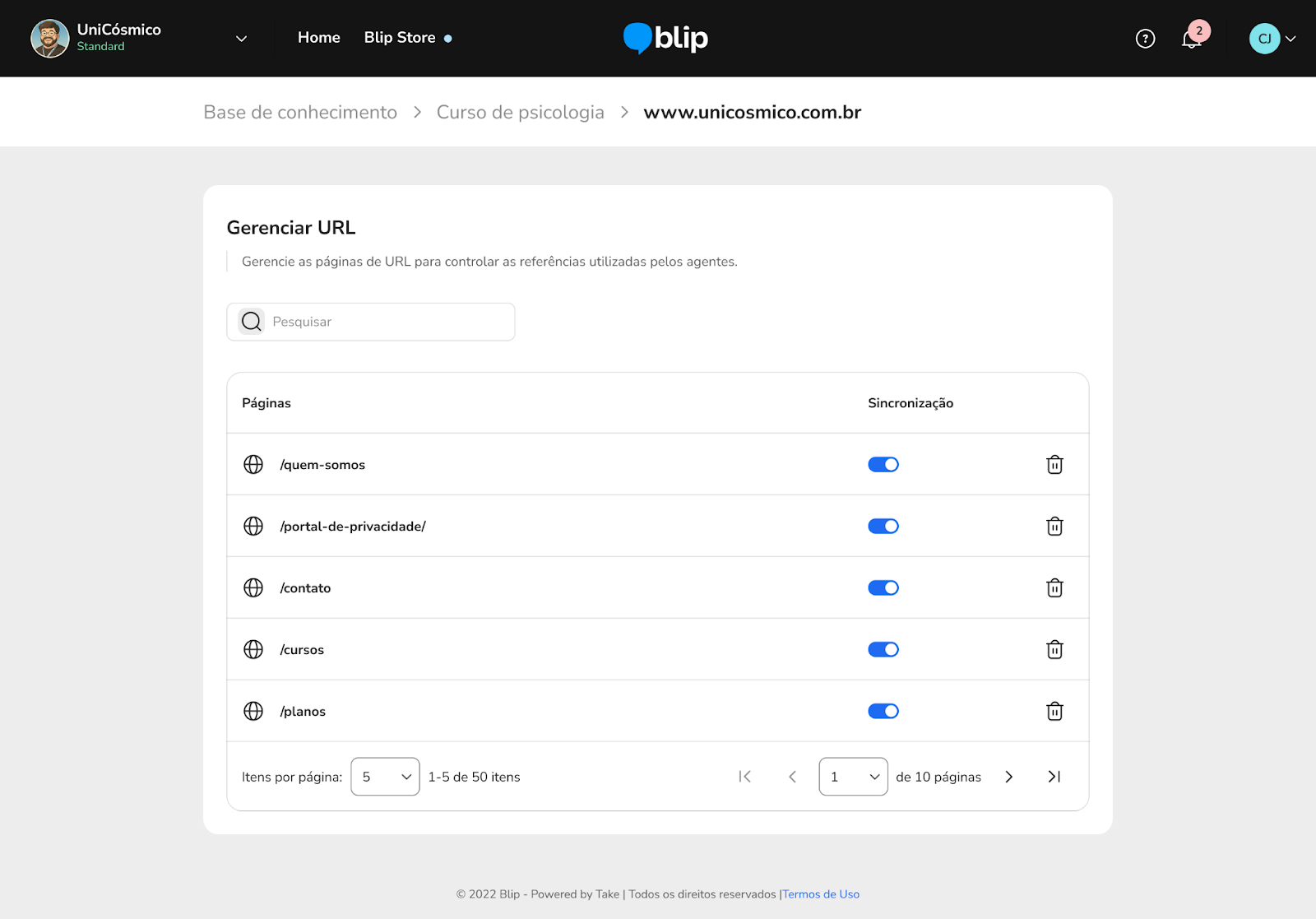The width and height of the screenshot is (1316, 919).
Task: Delete the /quem-somos page
Action: pos(1054,465)
